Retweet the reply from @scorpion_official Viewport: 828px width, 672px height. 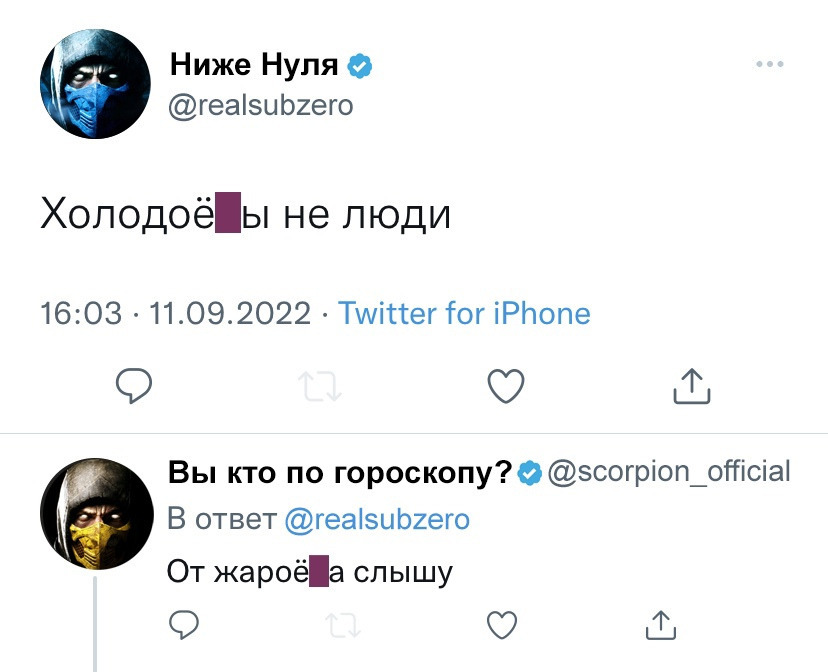coord(341,626)
